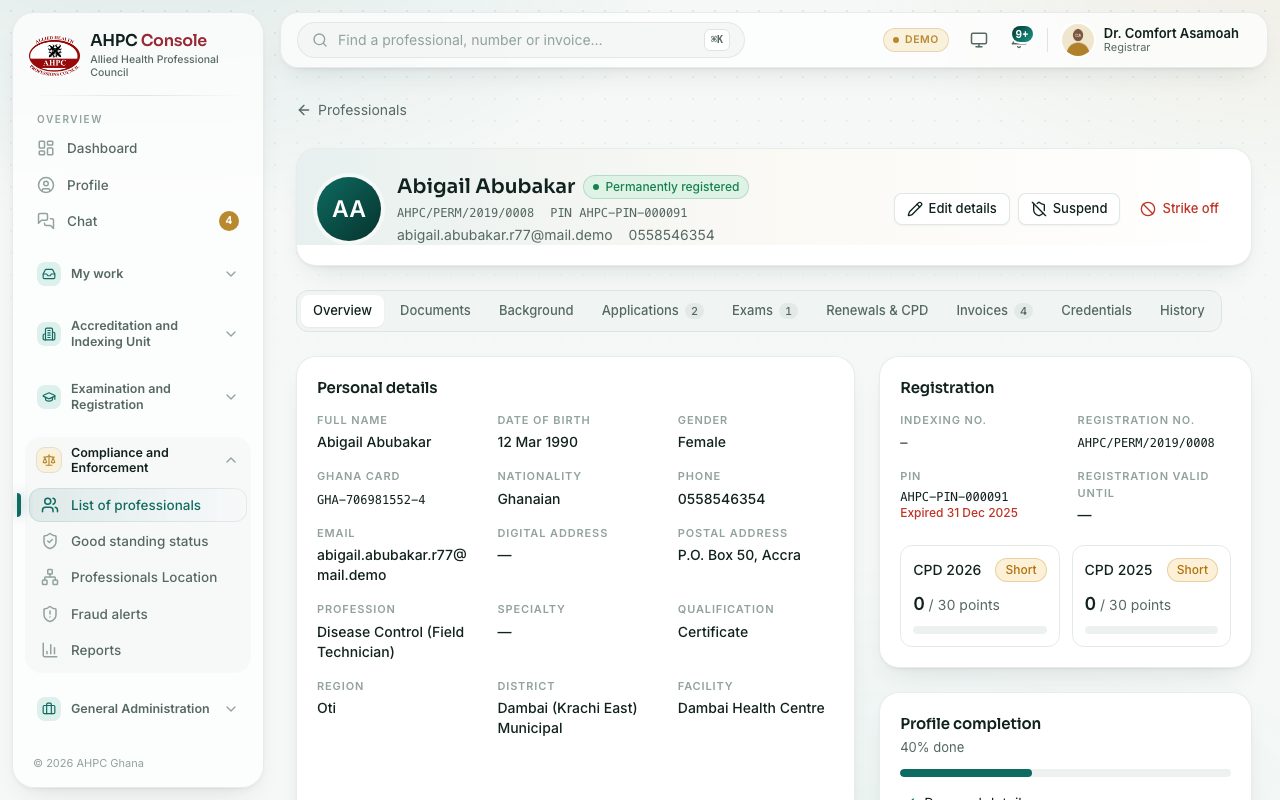Viewport: 1280px width, 800px height.
Task: Switch to the Background tab
Action: [536, 310]
